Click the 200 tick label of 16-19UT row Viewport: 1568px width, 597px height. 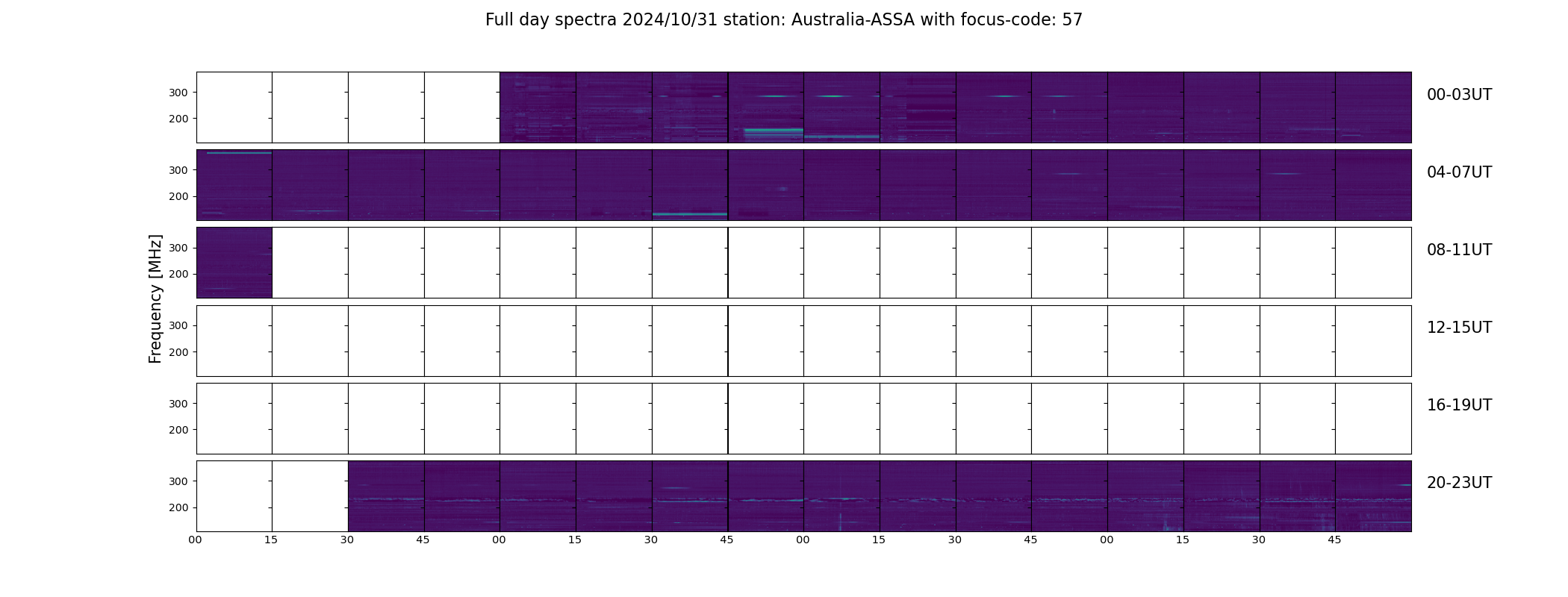pyautogui.click(x=178, y=430)
